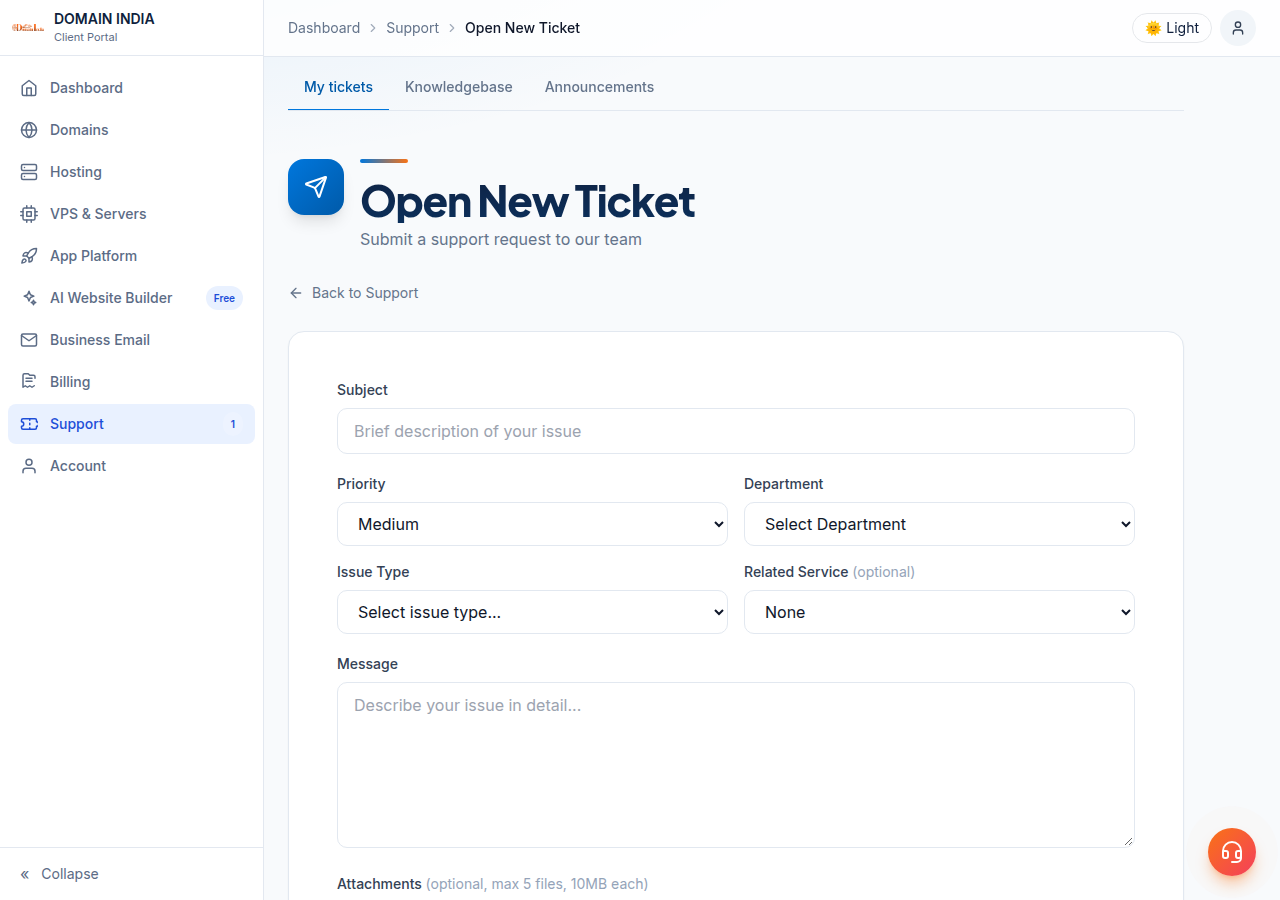
Task: Click the paper plane ticket icon
Action: pyautogui.click(x=316, y=187)
